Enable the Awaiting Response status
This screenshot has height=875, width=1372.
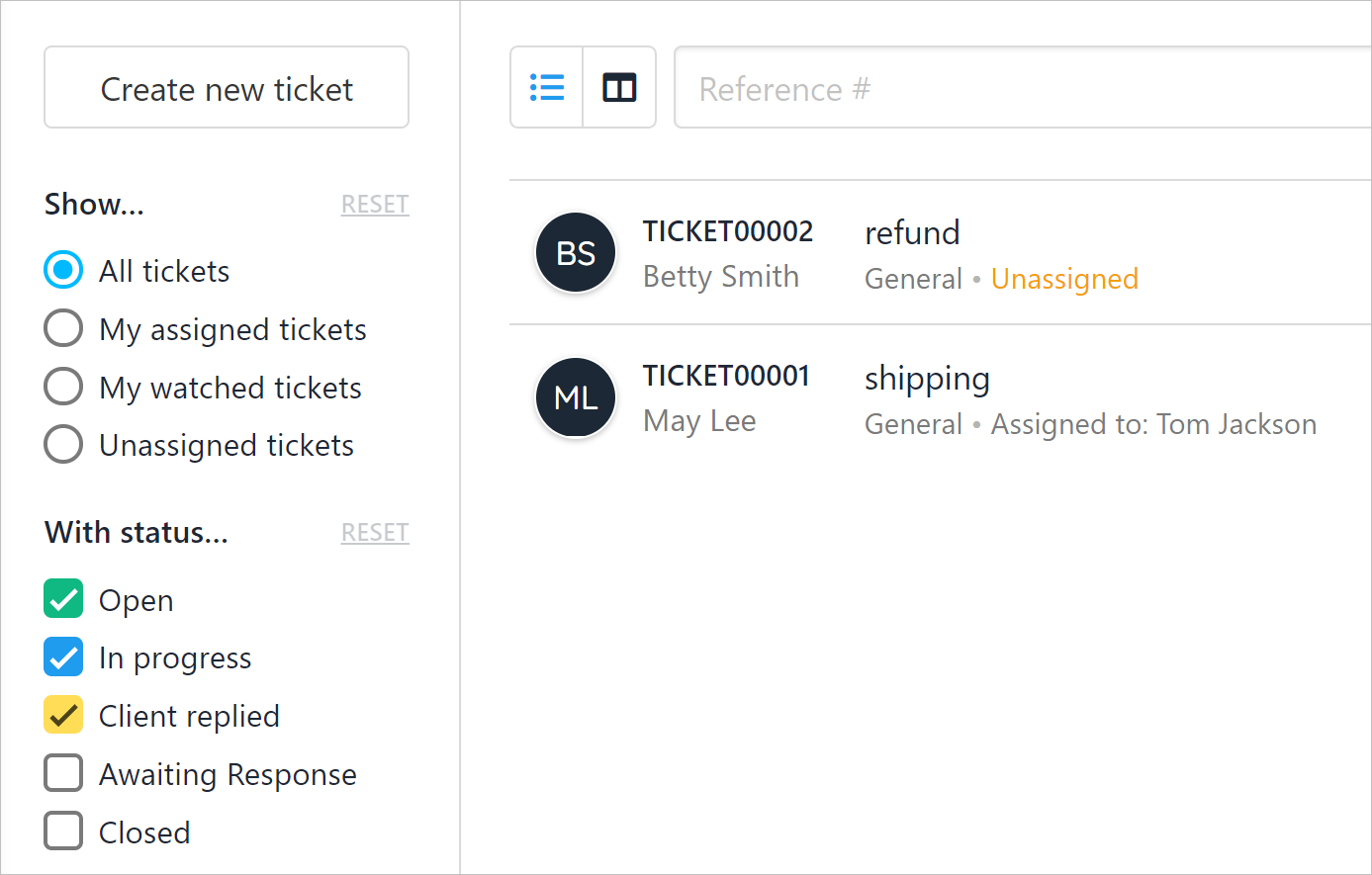(x=63, y=773)
